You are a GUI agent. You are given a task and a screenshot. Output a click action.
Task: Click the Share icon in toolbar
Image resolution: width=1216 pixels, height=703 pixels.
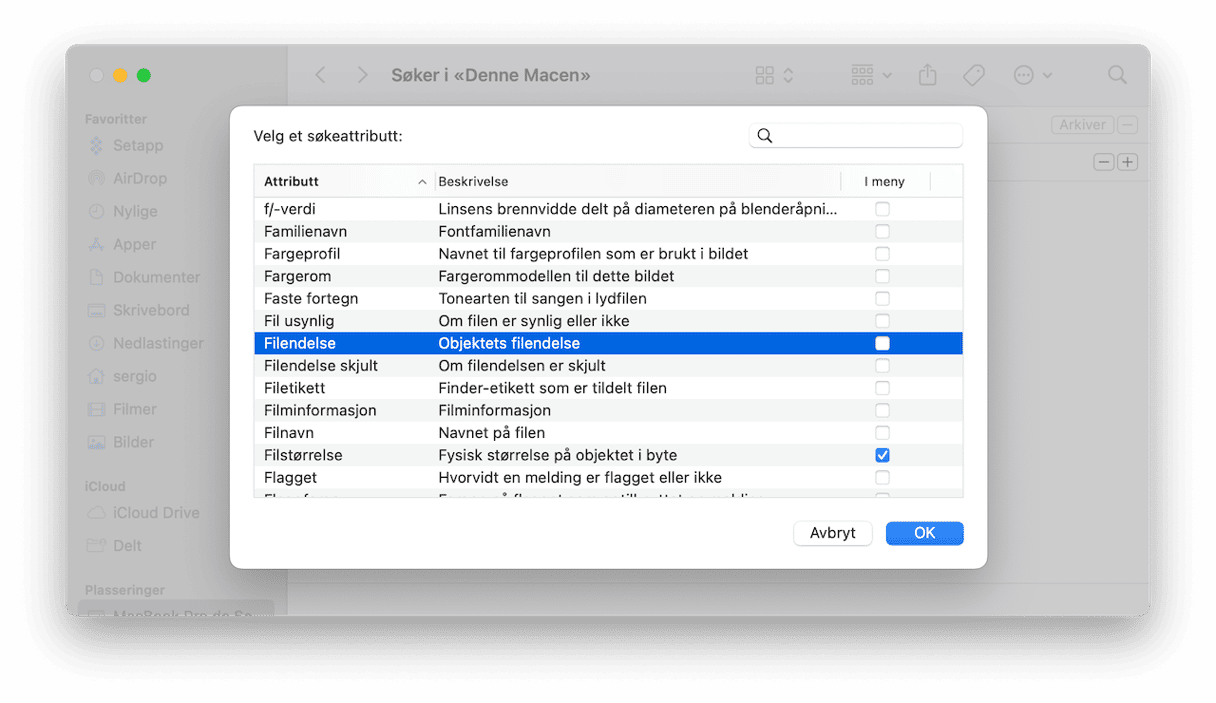click(x=927, y=75)
